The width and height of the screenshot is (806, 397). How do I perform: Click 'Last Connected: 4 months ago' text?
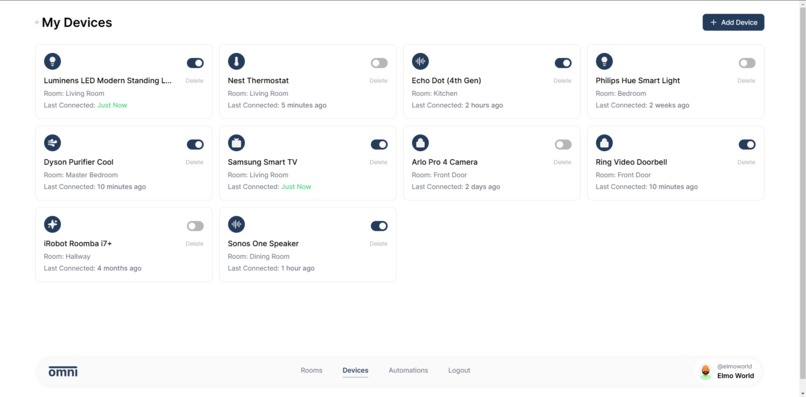[x=93, y=268]
